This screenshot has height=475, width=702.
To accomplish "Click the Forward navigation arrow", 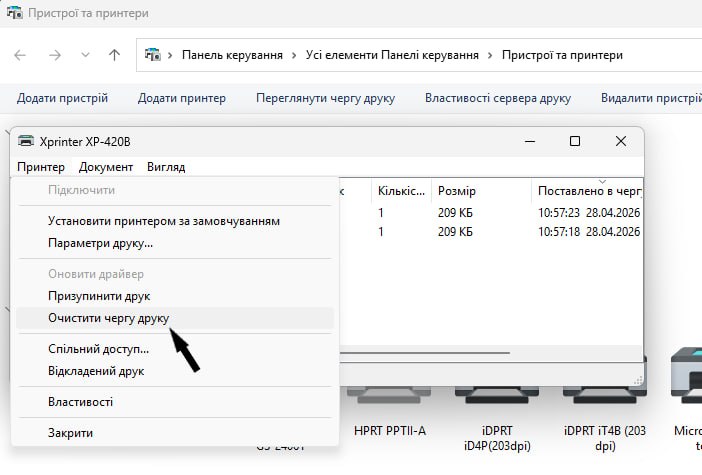I will [55, 55].
